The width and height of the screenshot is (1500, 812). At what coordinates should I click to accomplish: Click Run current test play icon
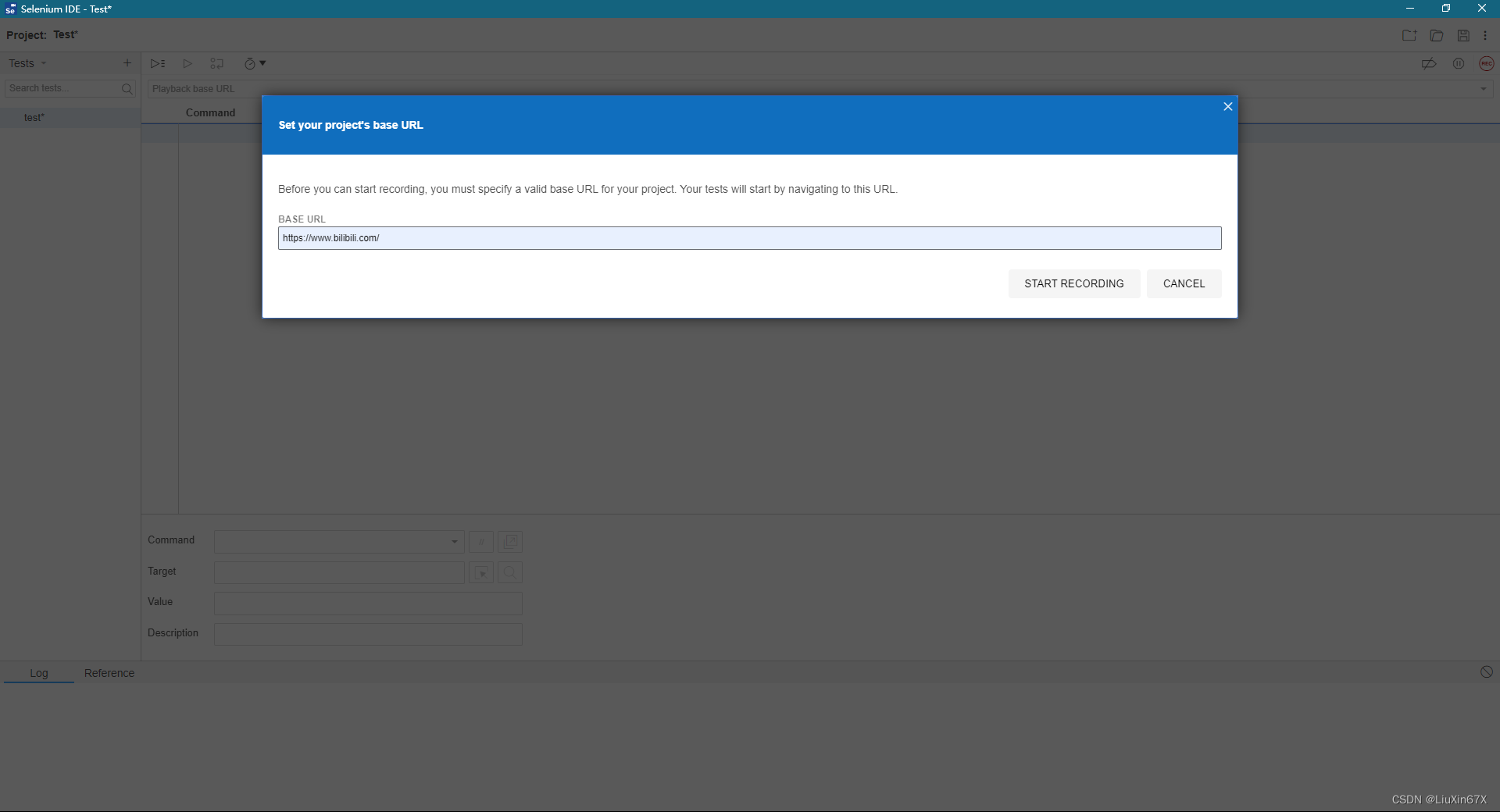coord(187,63)
